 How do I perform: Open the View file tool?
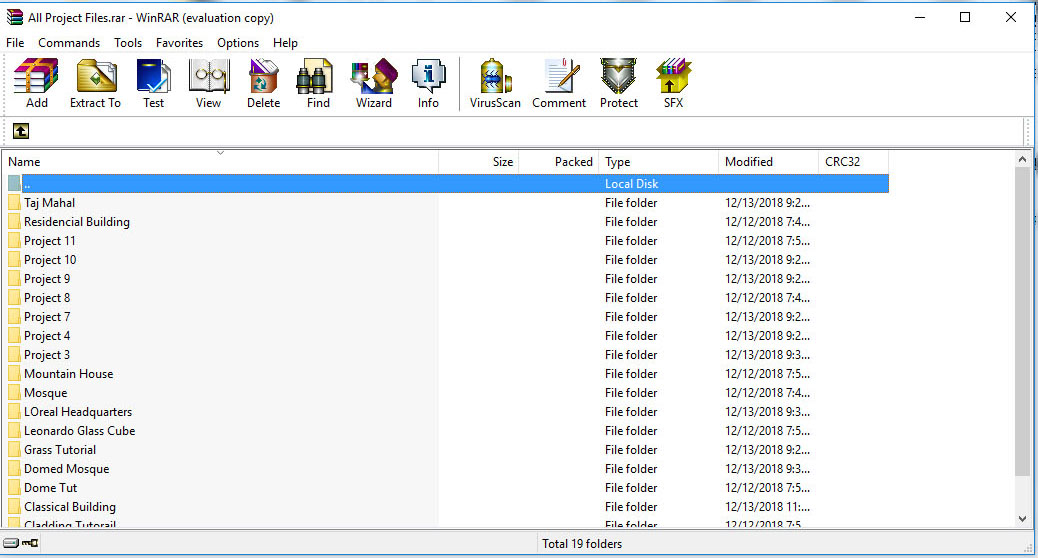coord(209,83)
